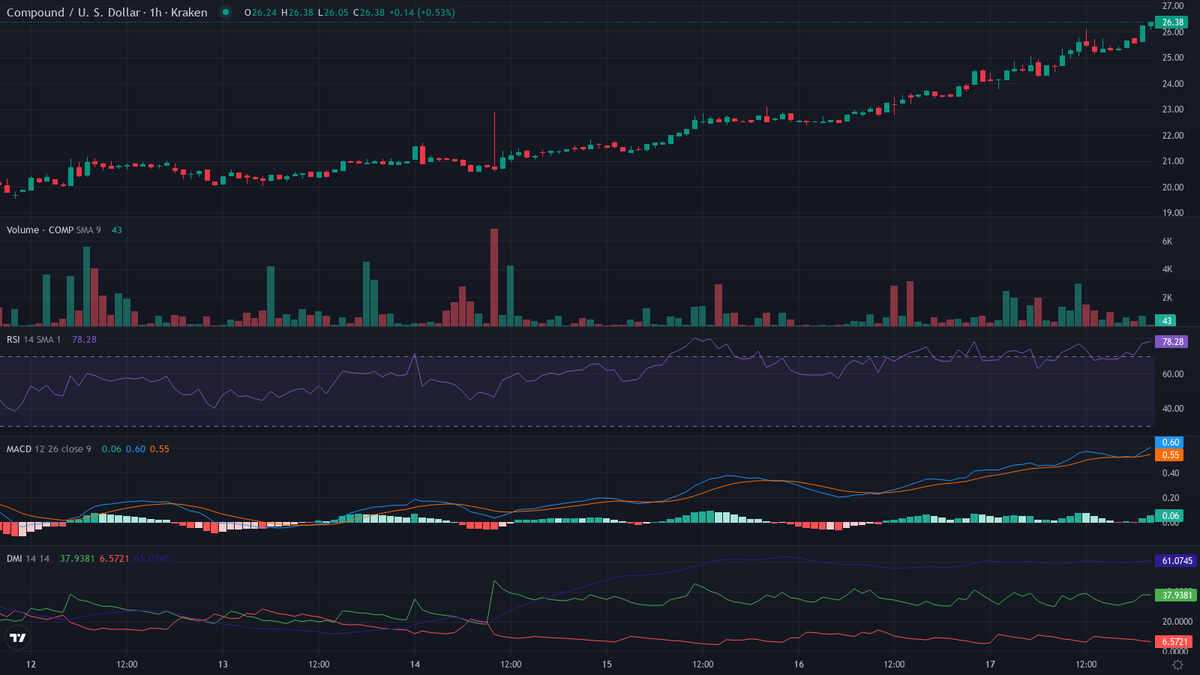Select the DMI 14 14 legend label

30,558
